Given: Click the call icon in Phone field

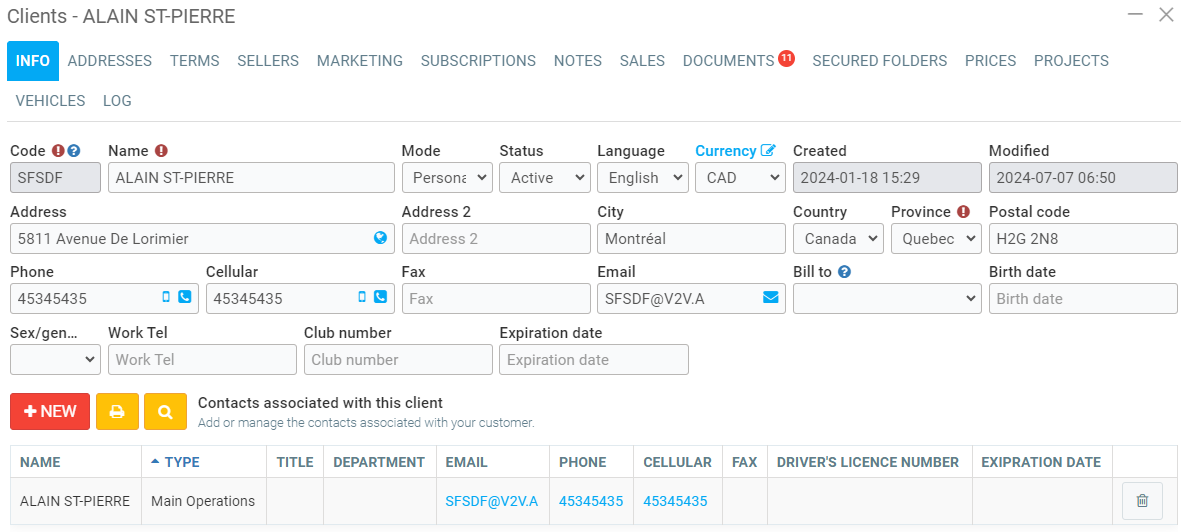Looking at the screenshot, I should [x=184, y=297].
